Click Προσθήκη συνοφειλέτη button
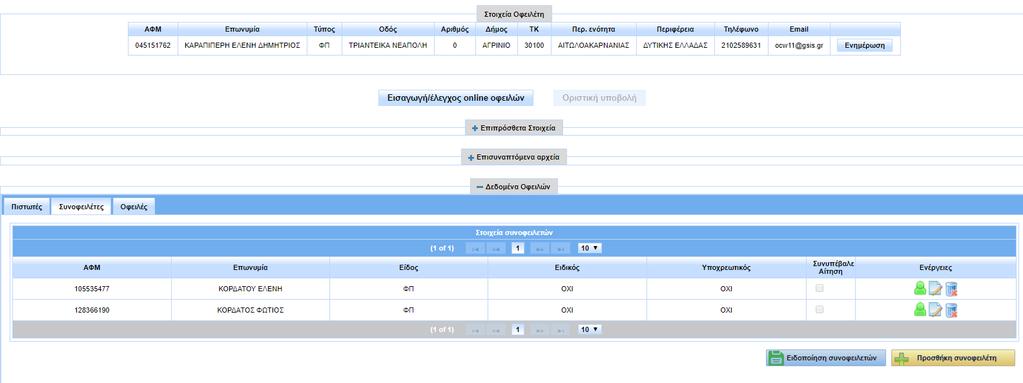1023x383 pixels. click(953, 358)
